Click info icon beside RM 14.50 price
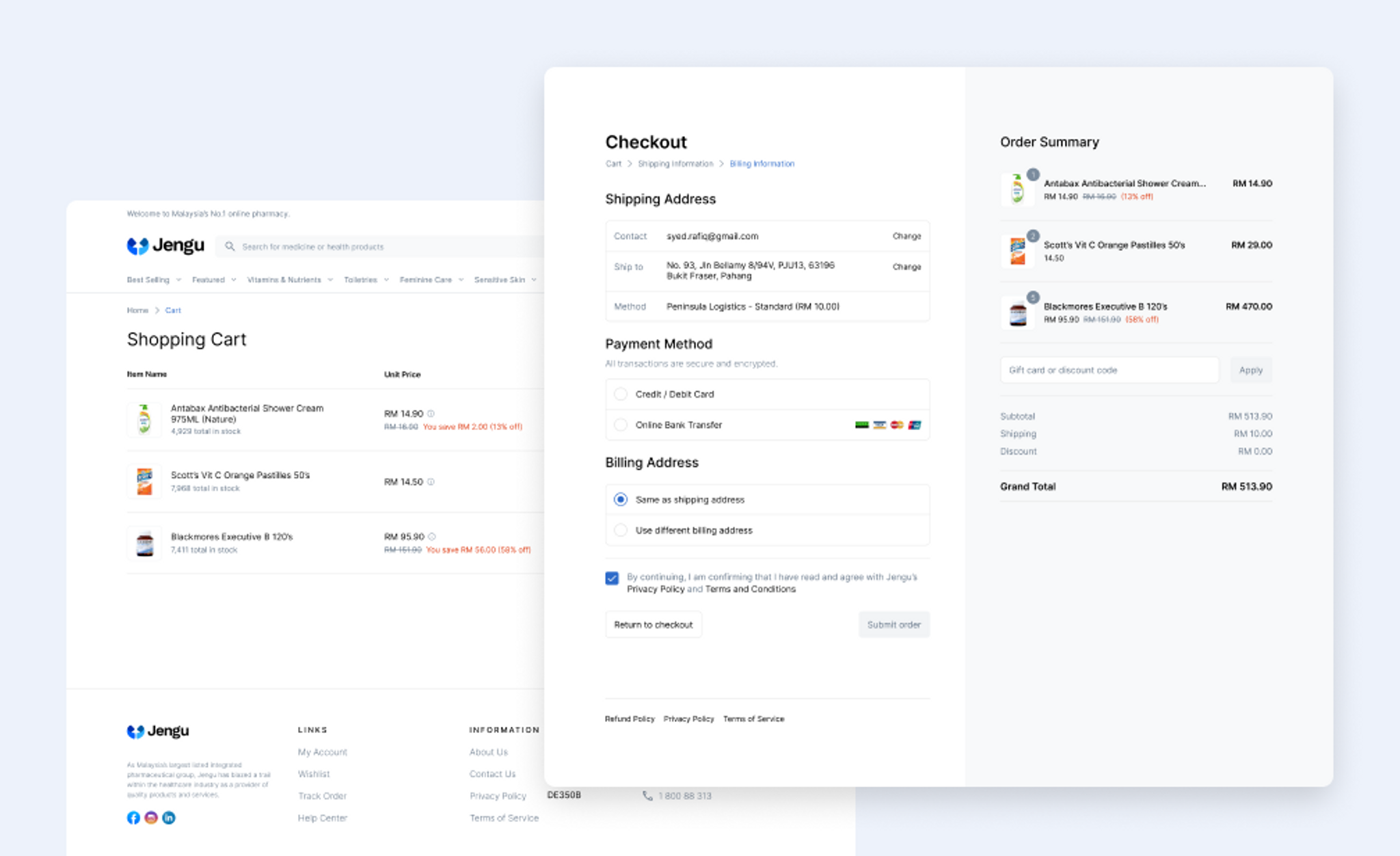Screen dimensions: 1400x856 431,482
